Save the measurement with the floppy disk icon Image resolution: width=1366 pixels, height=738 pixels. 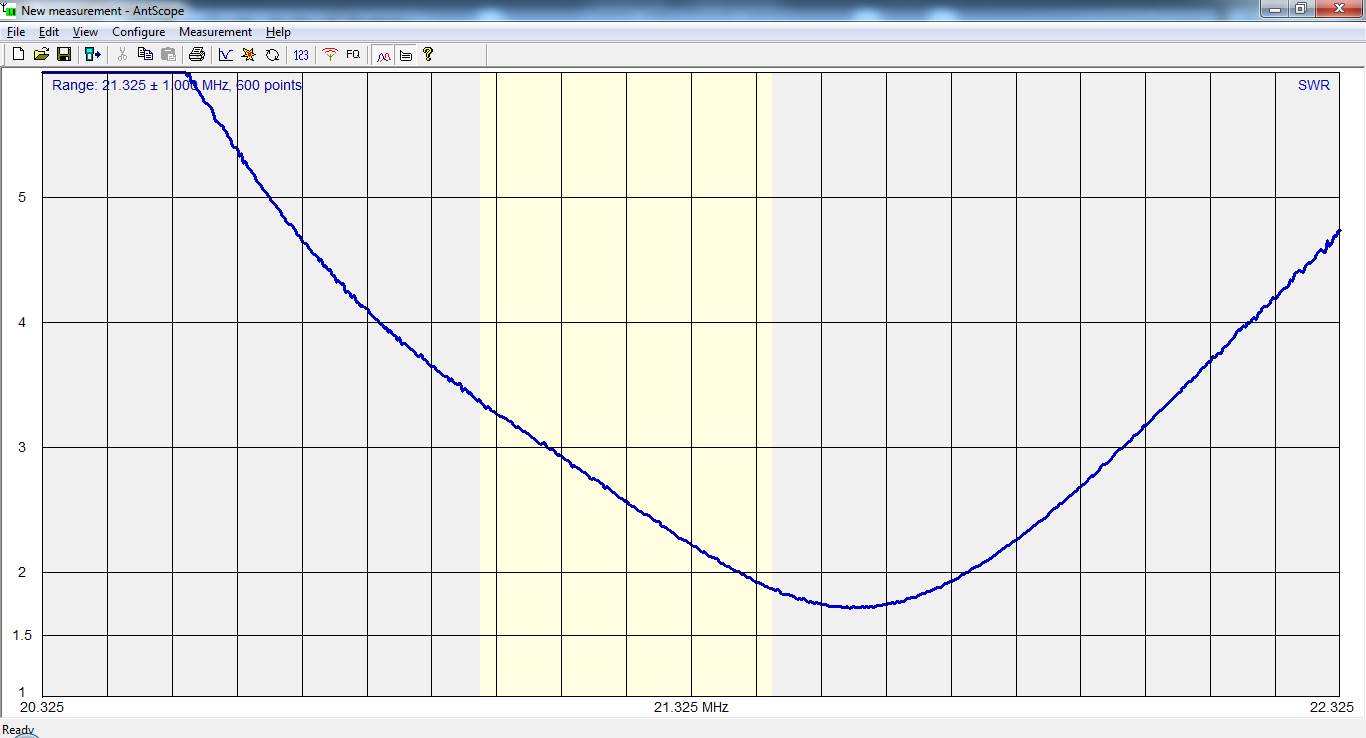coord(64,55)
